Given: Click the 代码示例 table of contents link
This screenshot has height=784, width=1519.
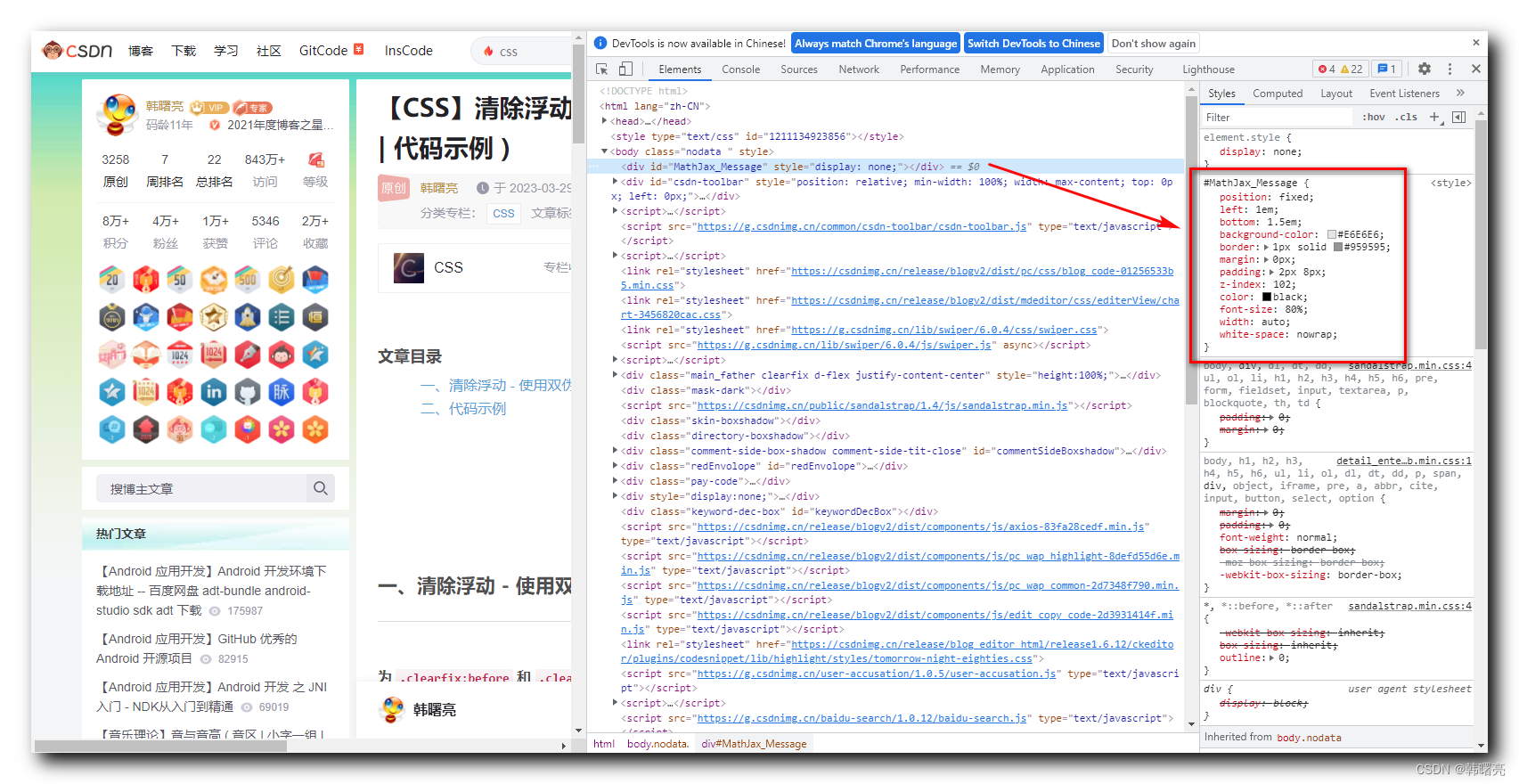Looking at the screenshot, I should (463, 408).
